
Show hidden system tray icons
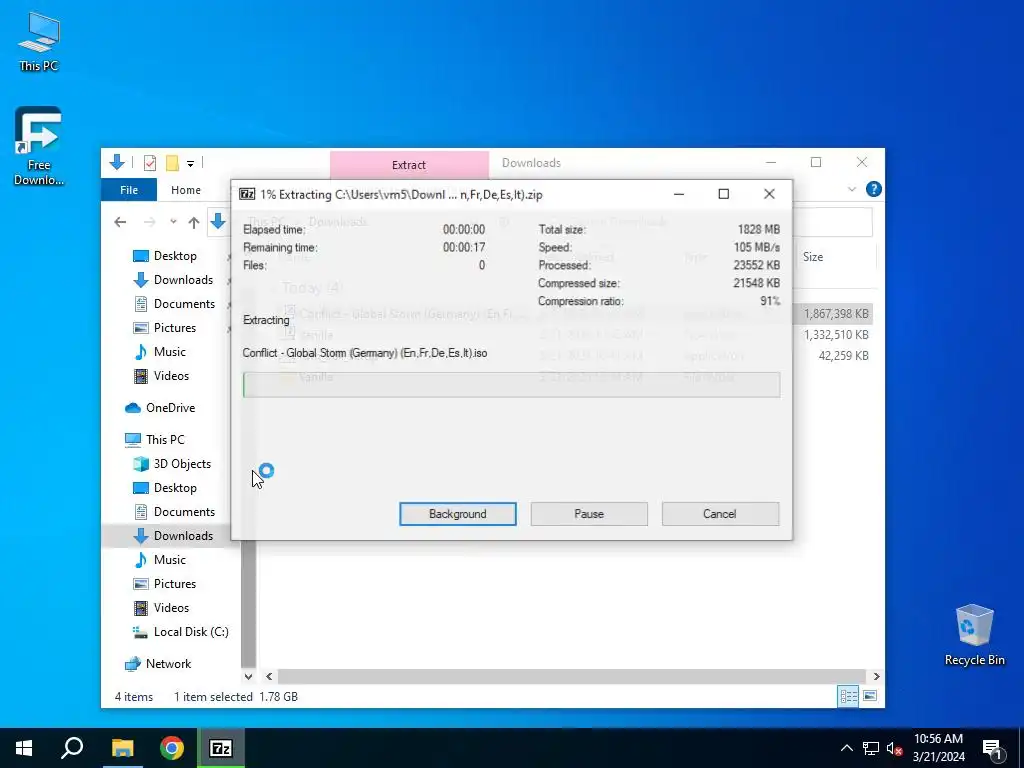(x=846, y=748)
